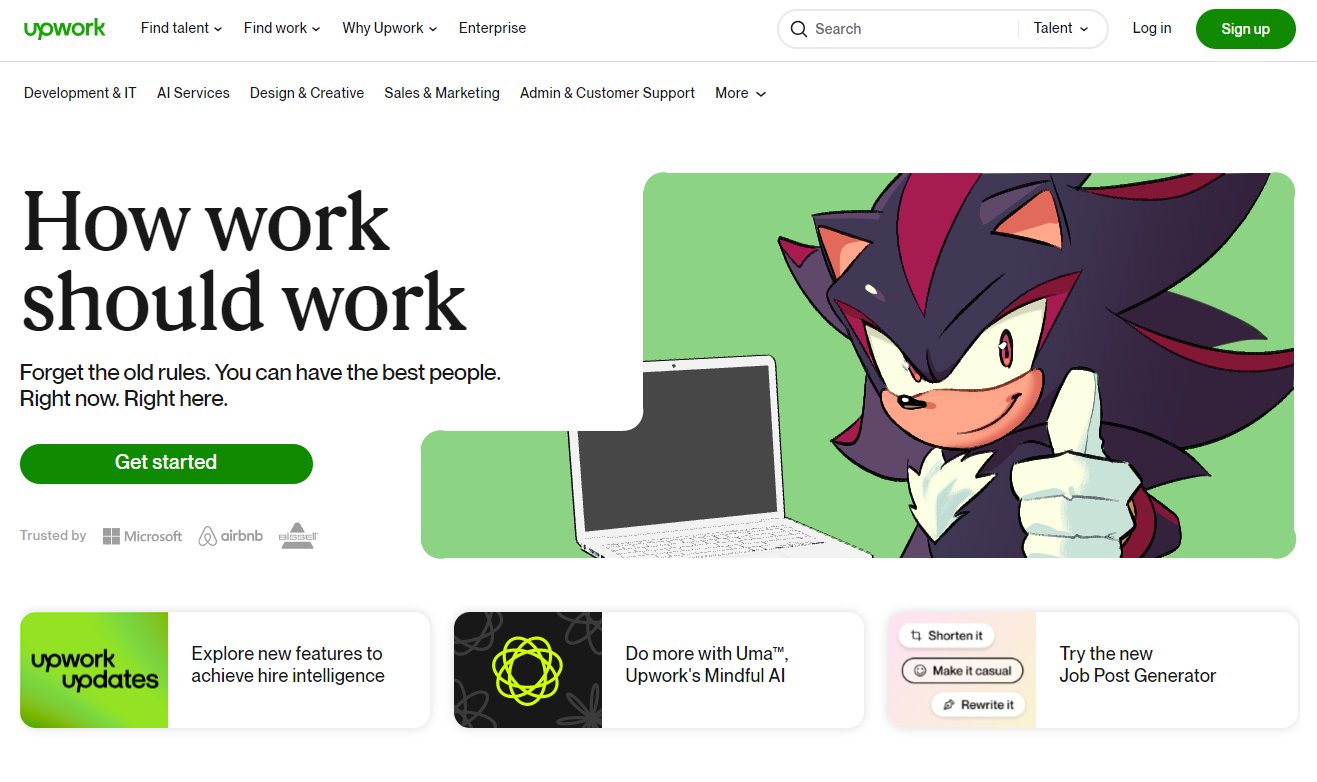Open Try the new Job Post Generator link
This screenshot has height=782, width=1317.
[1138, 665]
